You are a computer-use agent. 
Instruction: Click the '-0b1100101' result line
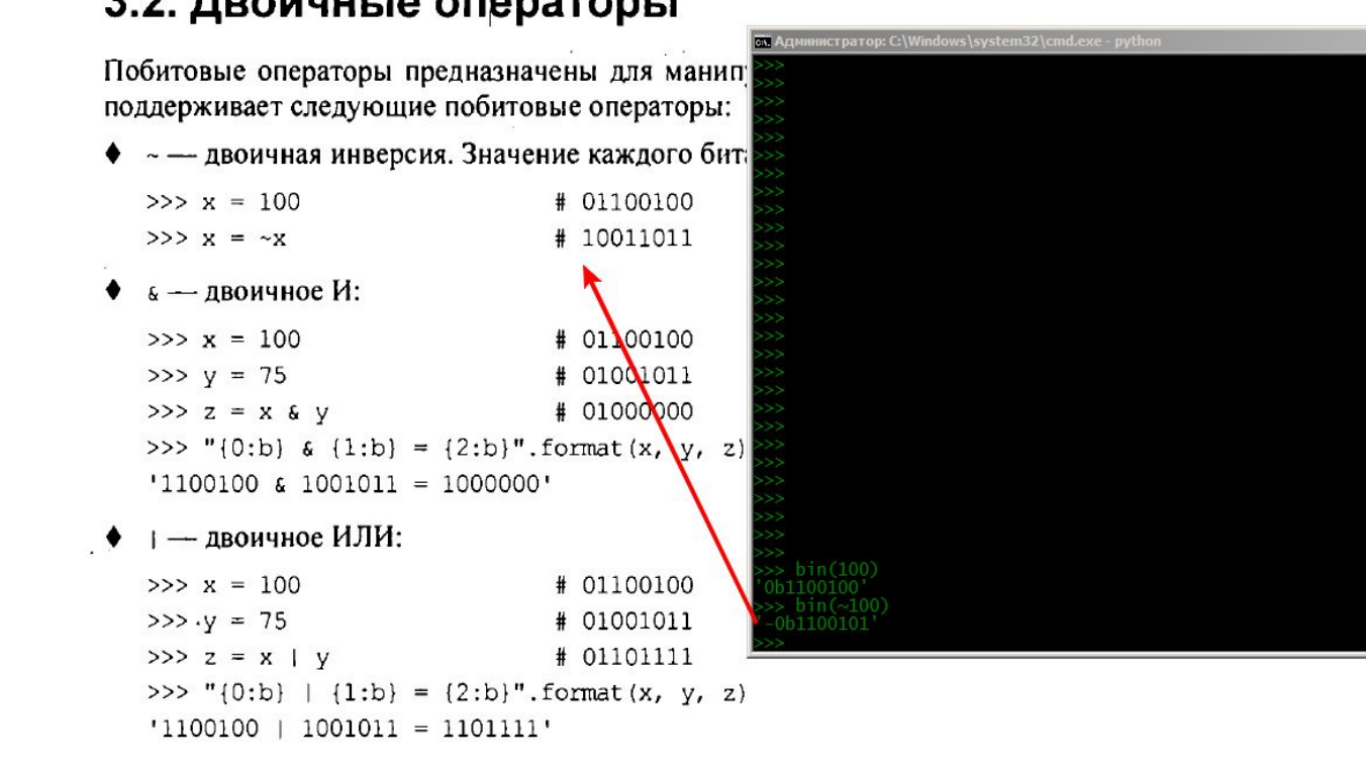tap(817, 624)
